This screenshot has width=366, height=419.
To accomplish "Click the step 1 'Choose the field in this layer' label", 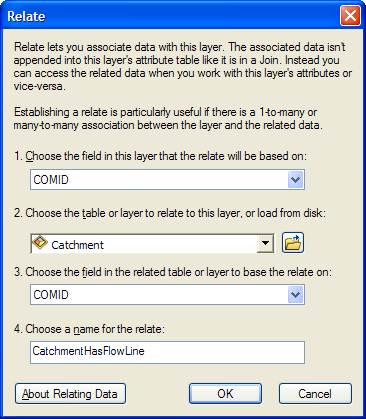I will click(160, 156).
